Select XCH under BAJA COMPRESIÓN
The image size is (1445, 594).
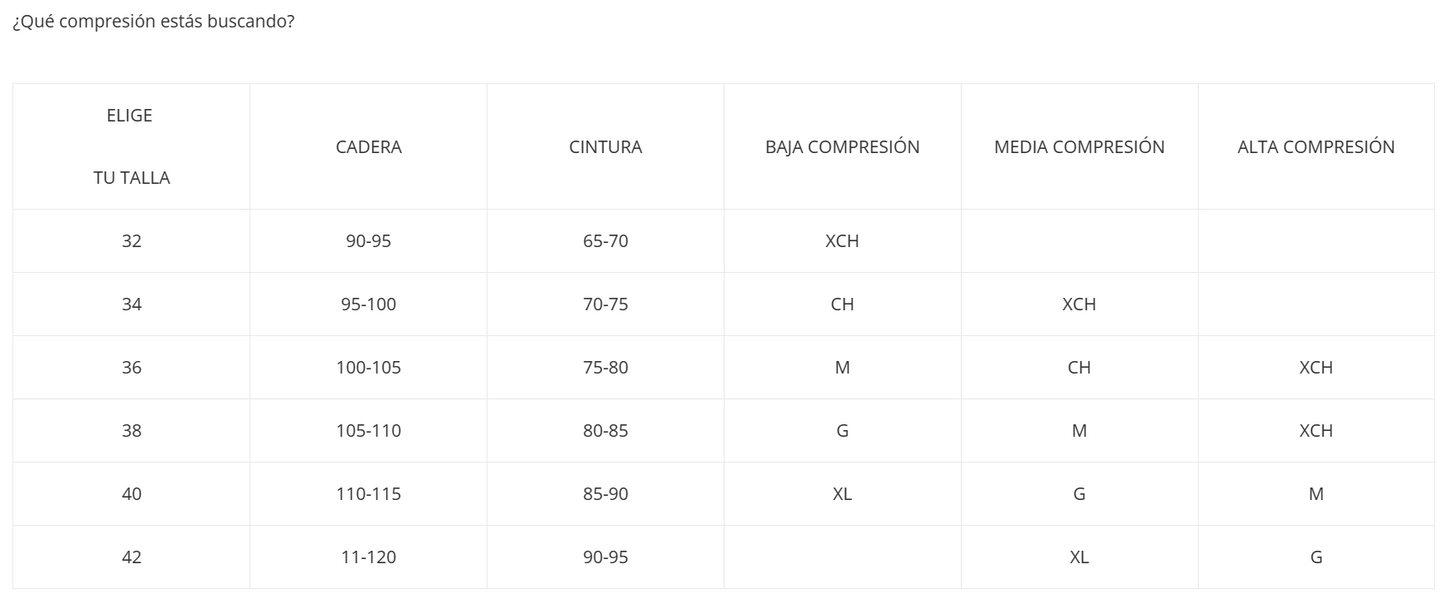pos(842,241)
